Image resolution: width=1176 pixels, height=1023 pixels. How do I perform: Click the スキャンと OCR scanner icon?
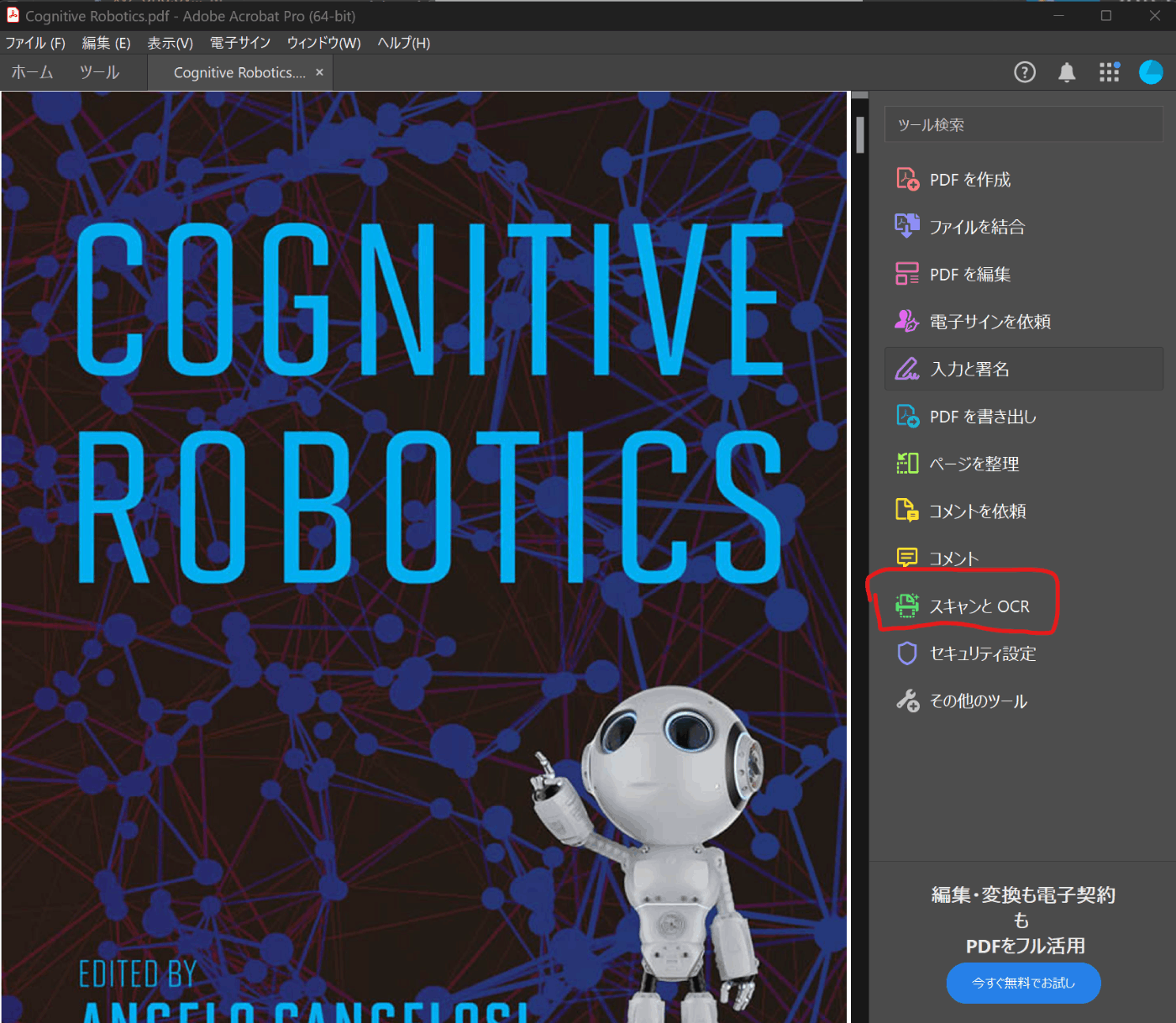point(907,606)
